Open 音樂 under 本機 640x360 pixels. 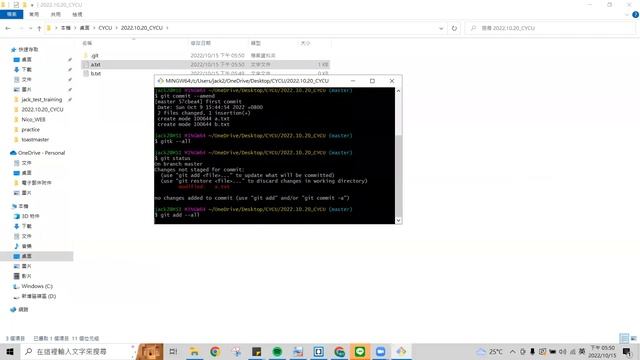(27, 246)
